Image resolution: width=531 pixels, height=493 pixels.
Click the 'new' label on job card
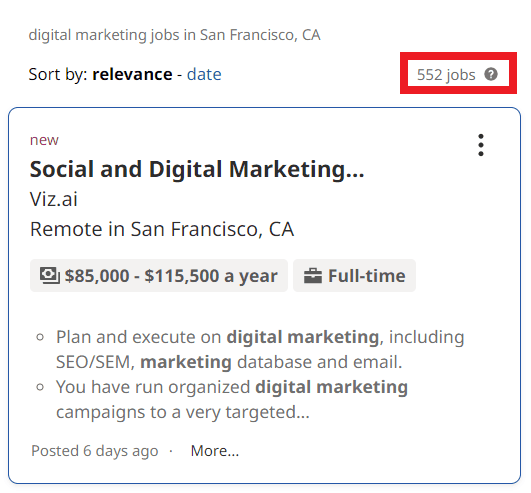coord(44,140)
